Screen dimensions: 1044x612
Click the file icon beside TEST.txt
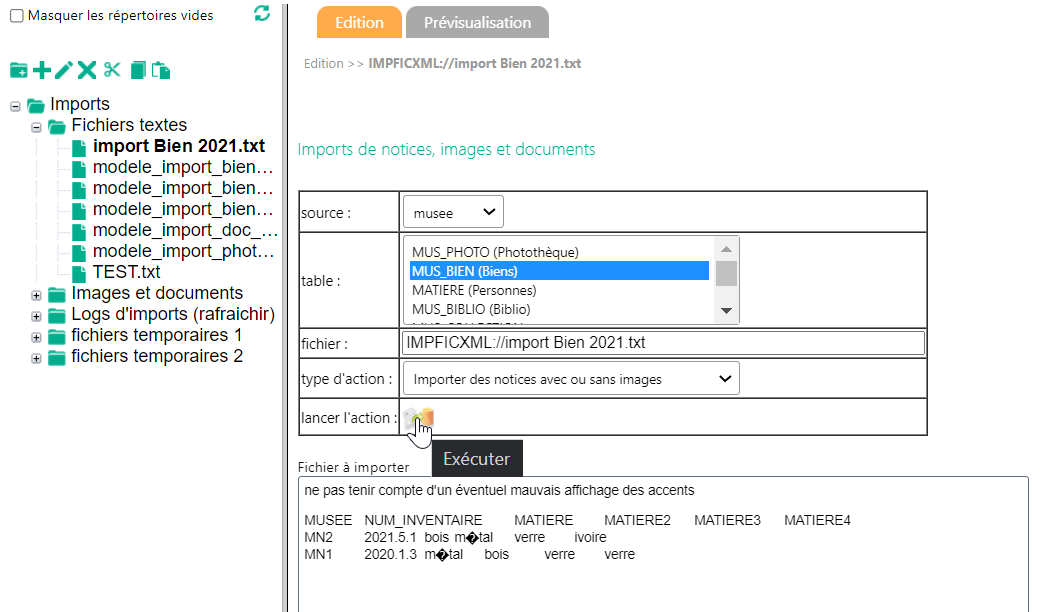tap(79, 274)
